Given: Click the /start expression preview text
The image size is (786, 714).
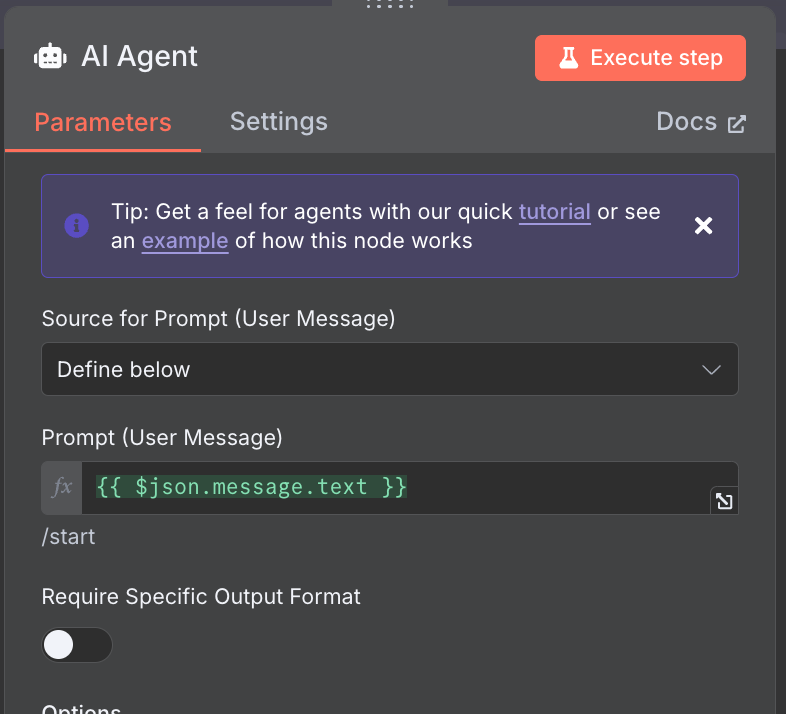Looking at the screenshot, I should click(69, 537).
